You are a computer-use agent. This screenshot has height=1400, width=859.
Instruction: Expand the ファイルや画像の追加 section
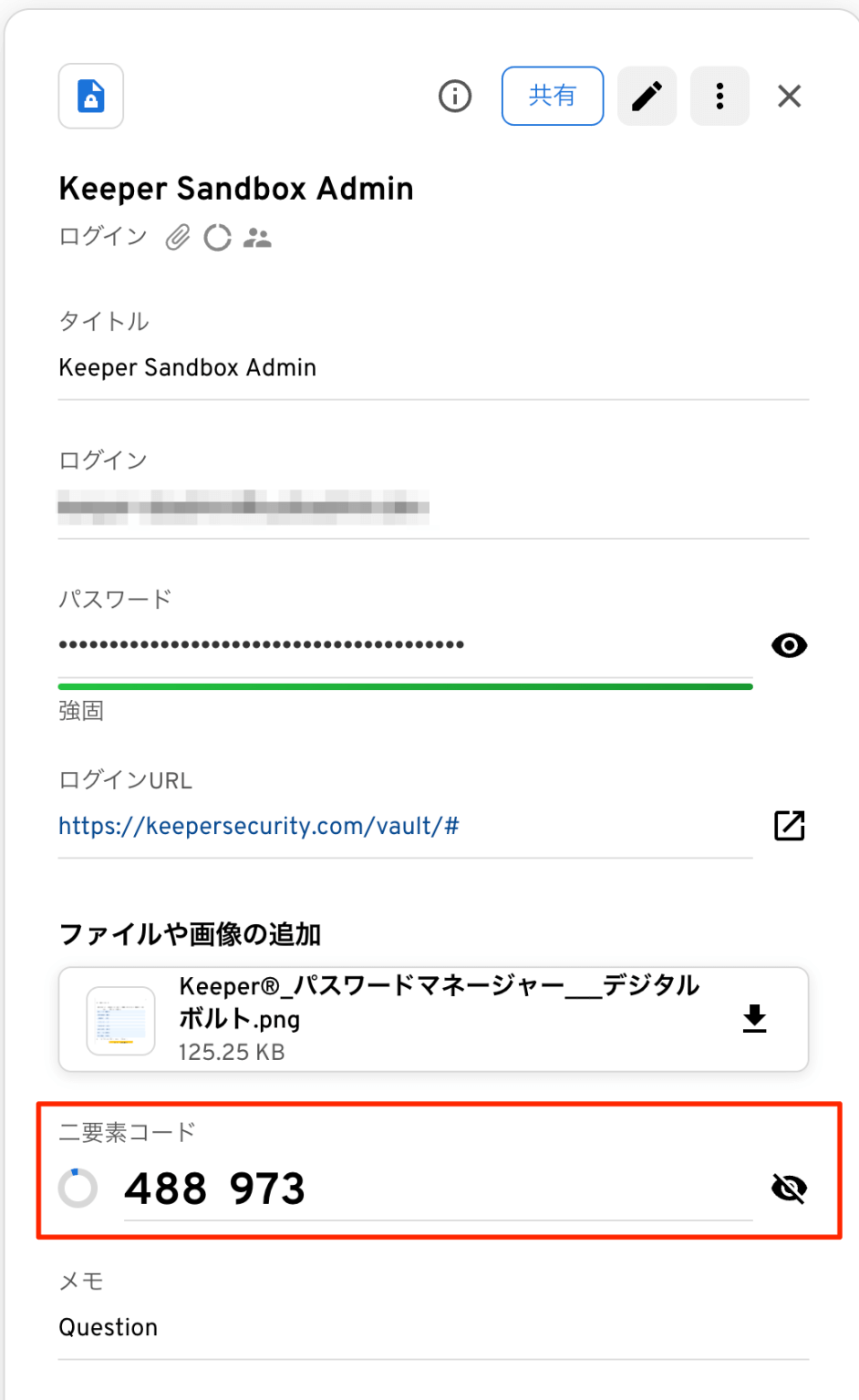click(193, 934)
